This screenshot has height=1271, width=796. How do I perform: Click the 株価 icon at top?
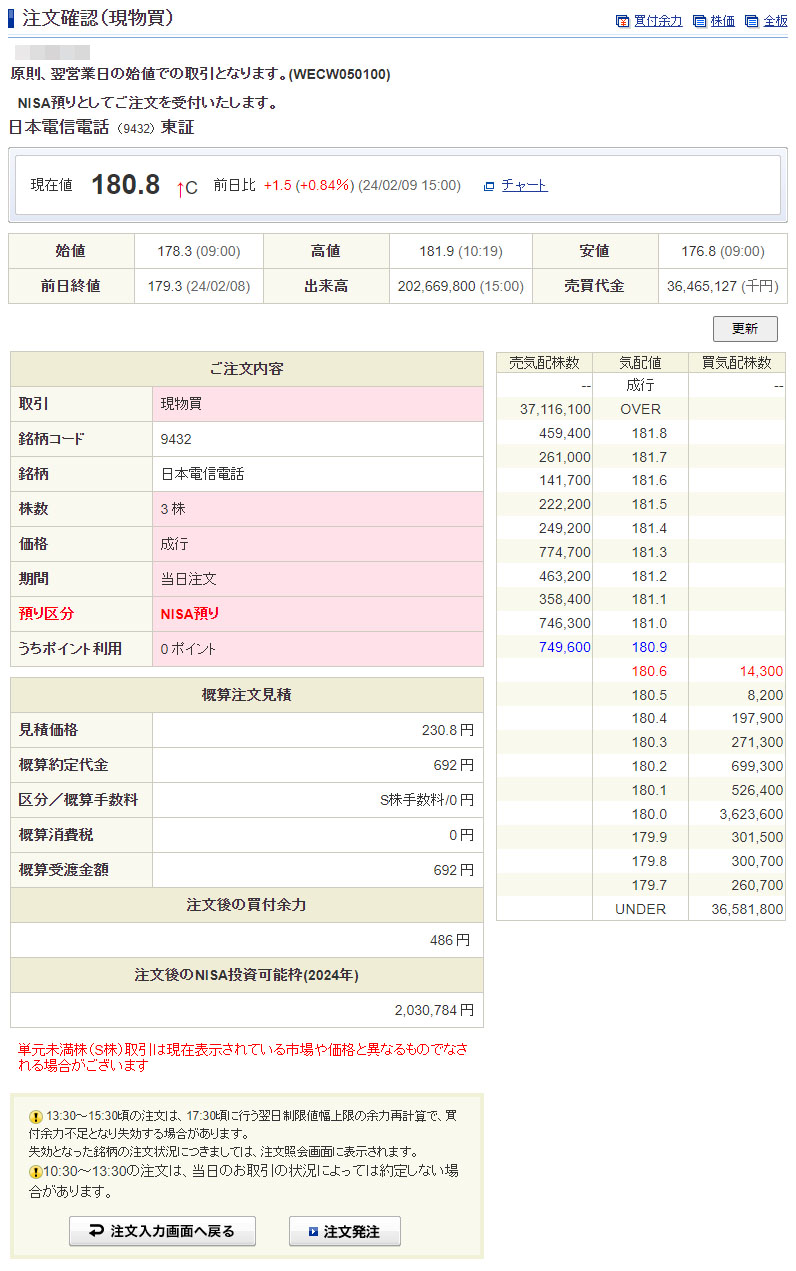[699, 21]
